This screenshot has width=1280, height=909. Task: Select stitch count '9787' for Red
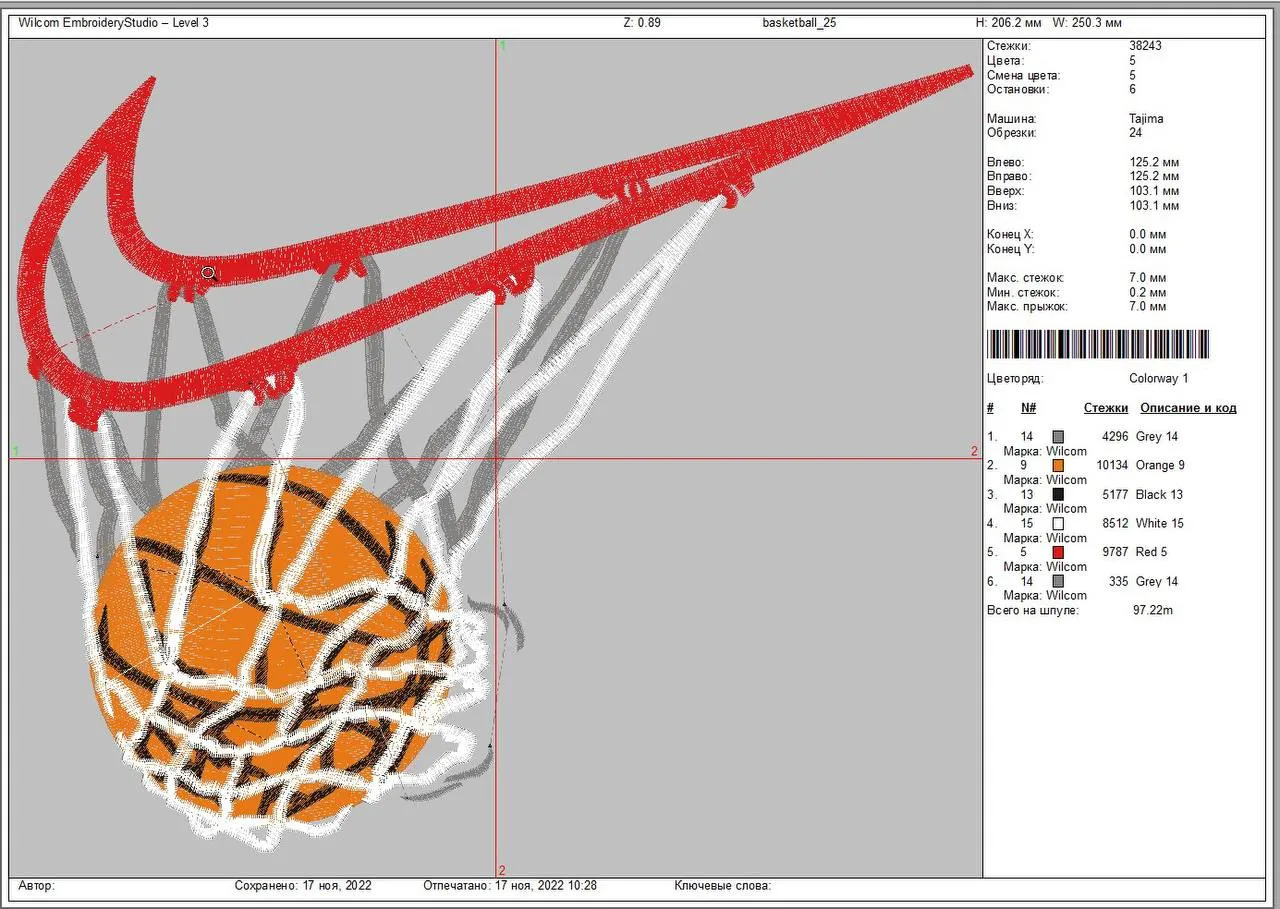[x=1115, y=552]
